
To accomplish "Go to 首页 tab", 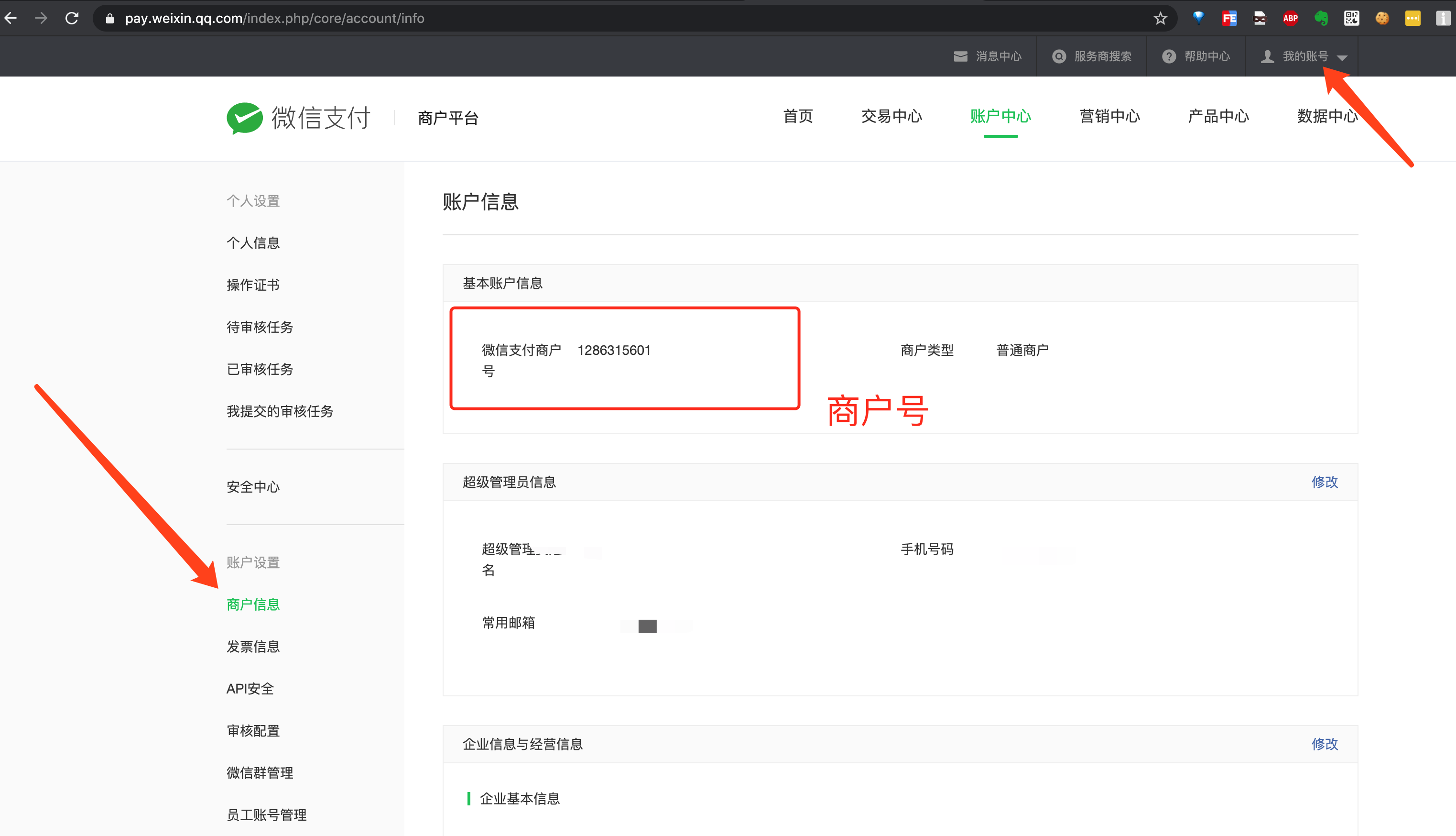I will (798, 117).
